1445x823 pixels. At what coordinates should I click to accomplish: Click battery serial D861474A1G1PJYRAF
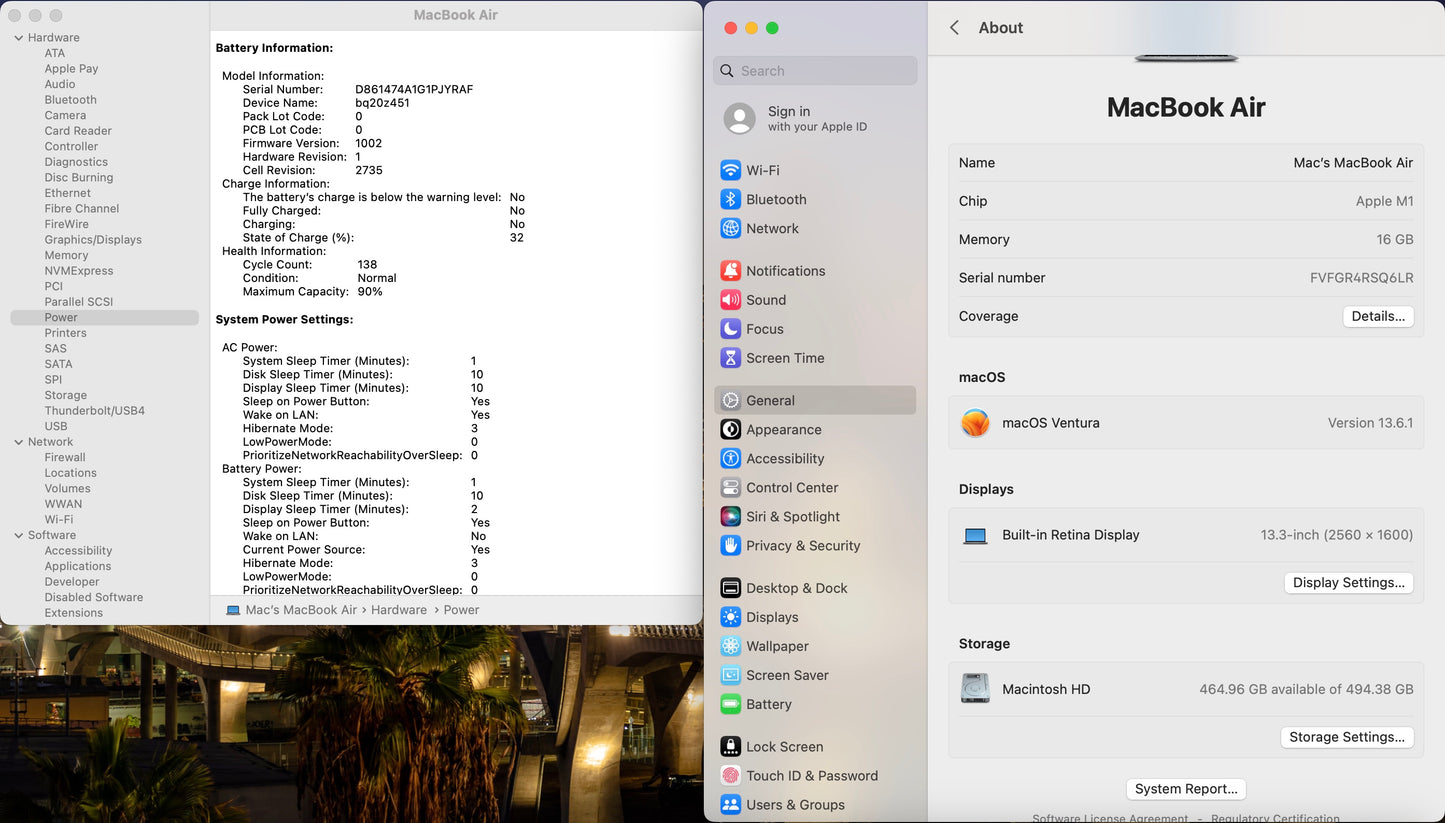tap(414, 89)
